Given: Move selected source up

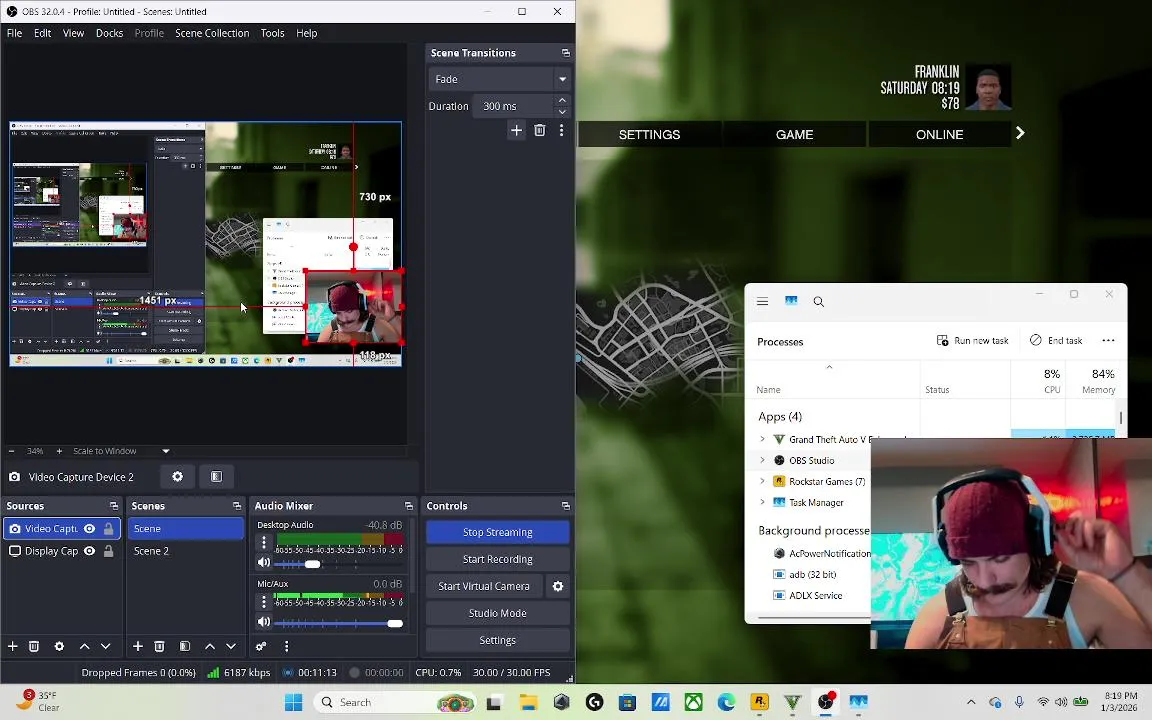Looking at the screenshot, I should [x=84, y=647].
